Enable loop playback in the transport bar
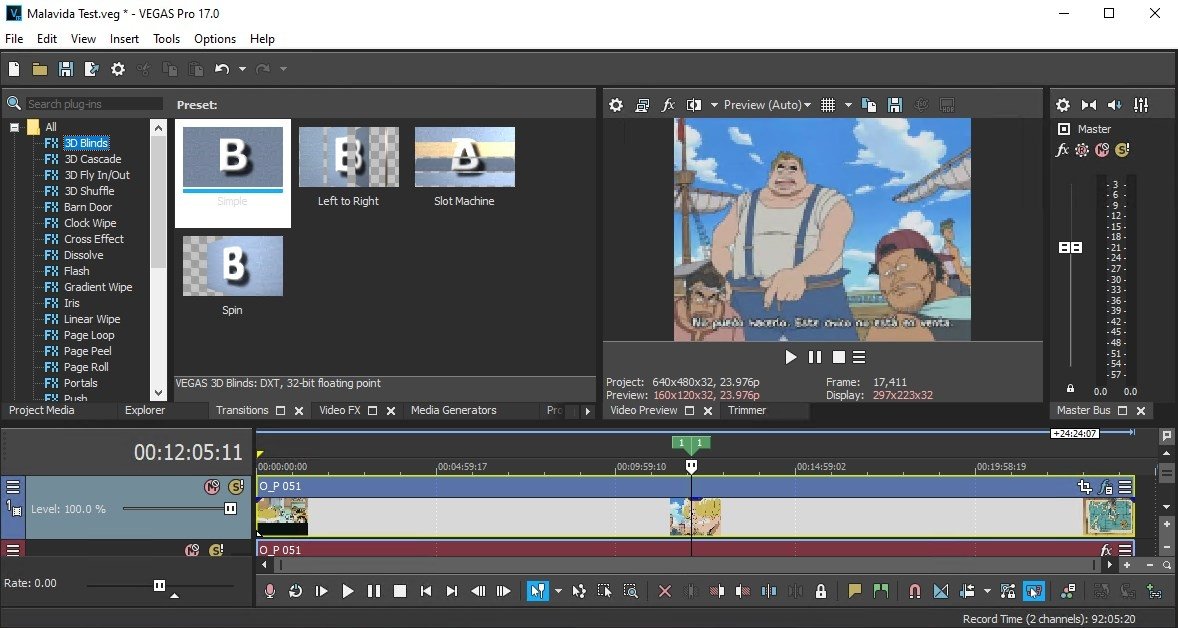The image size is (1178, 628). pos(295,591)
